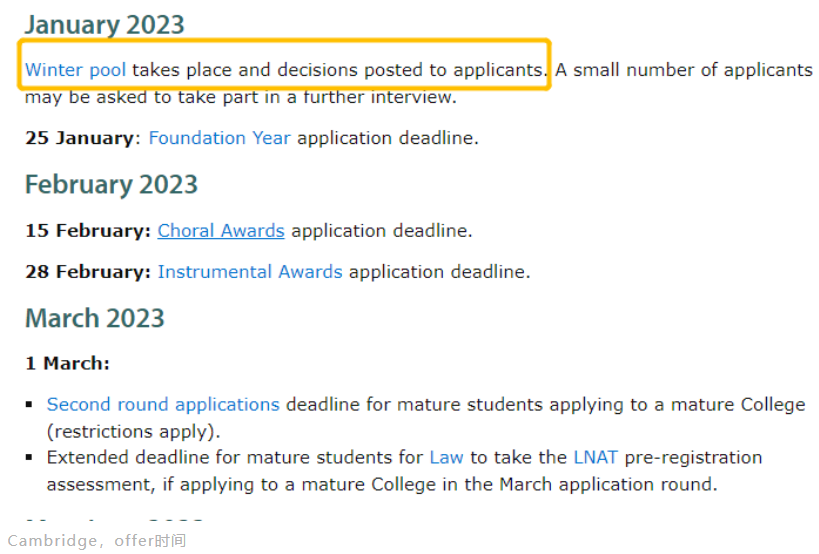Open the Second round applications link
This screenshot has height=554, width=819.
163,405
